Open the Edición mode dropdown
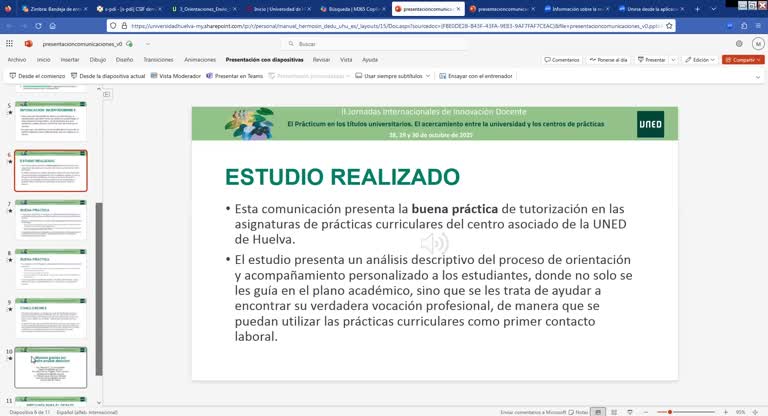The image size is (768, 416). 700,60
